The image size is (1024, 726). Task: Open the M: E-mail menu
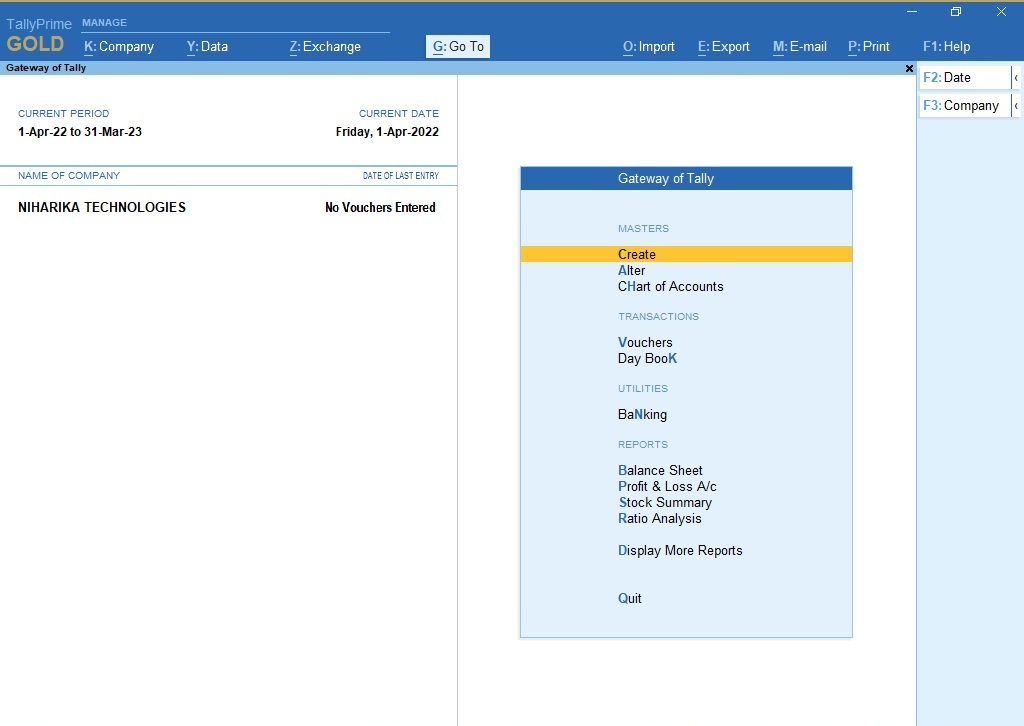(x=800, y=46)
